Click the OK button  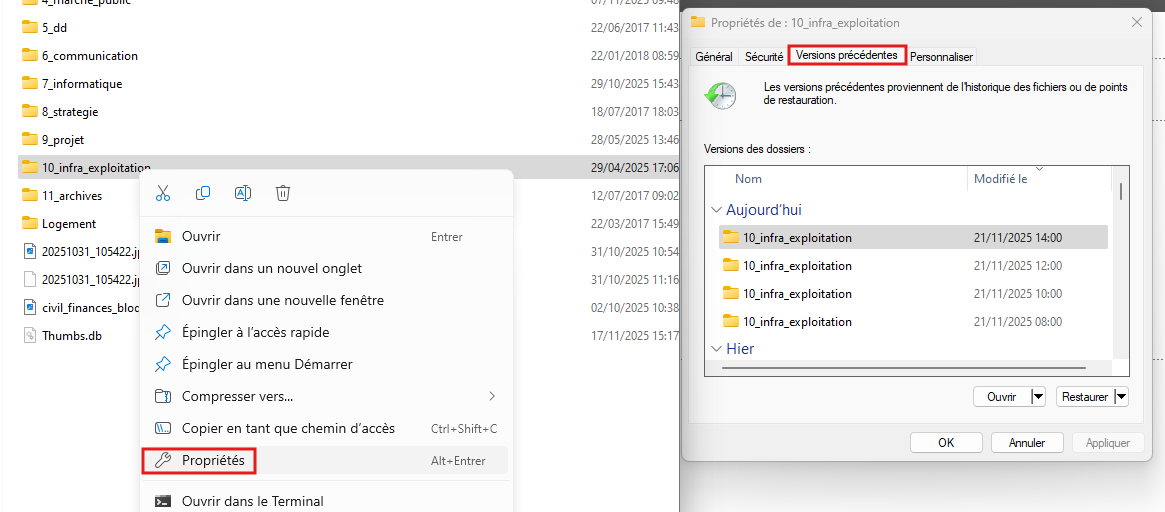[x=946, y=442]
